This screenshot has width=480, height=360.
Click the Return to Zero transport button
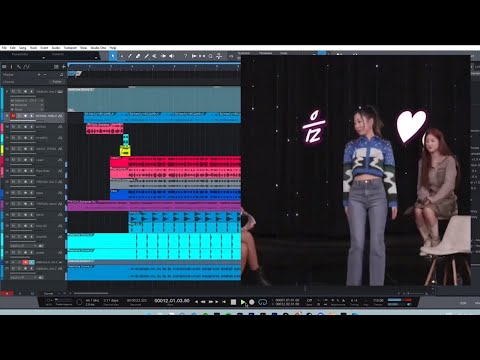224,302
